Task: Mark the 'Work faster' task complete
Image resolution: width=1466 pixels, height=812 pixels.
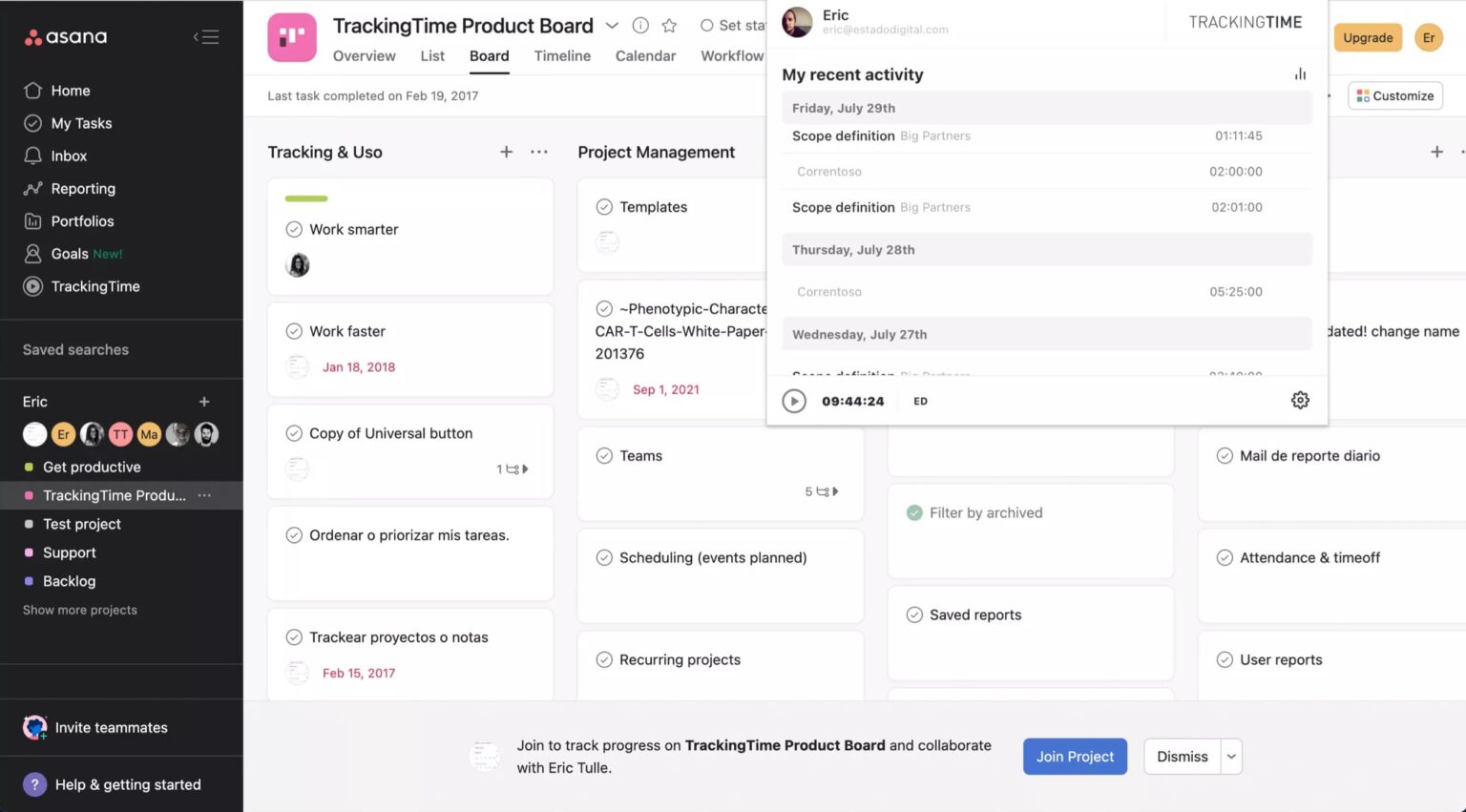Action: (294, 331)
